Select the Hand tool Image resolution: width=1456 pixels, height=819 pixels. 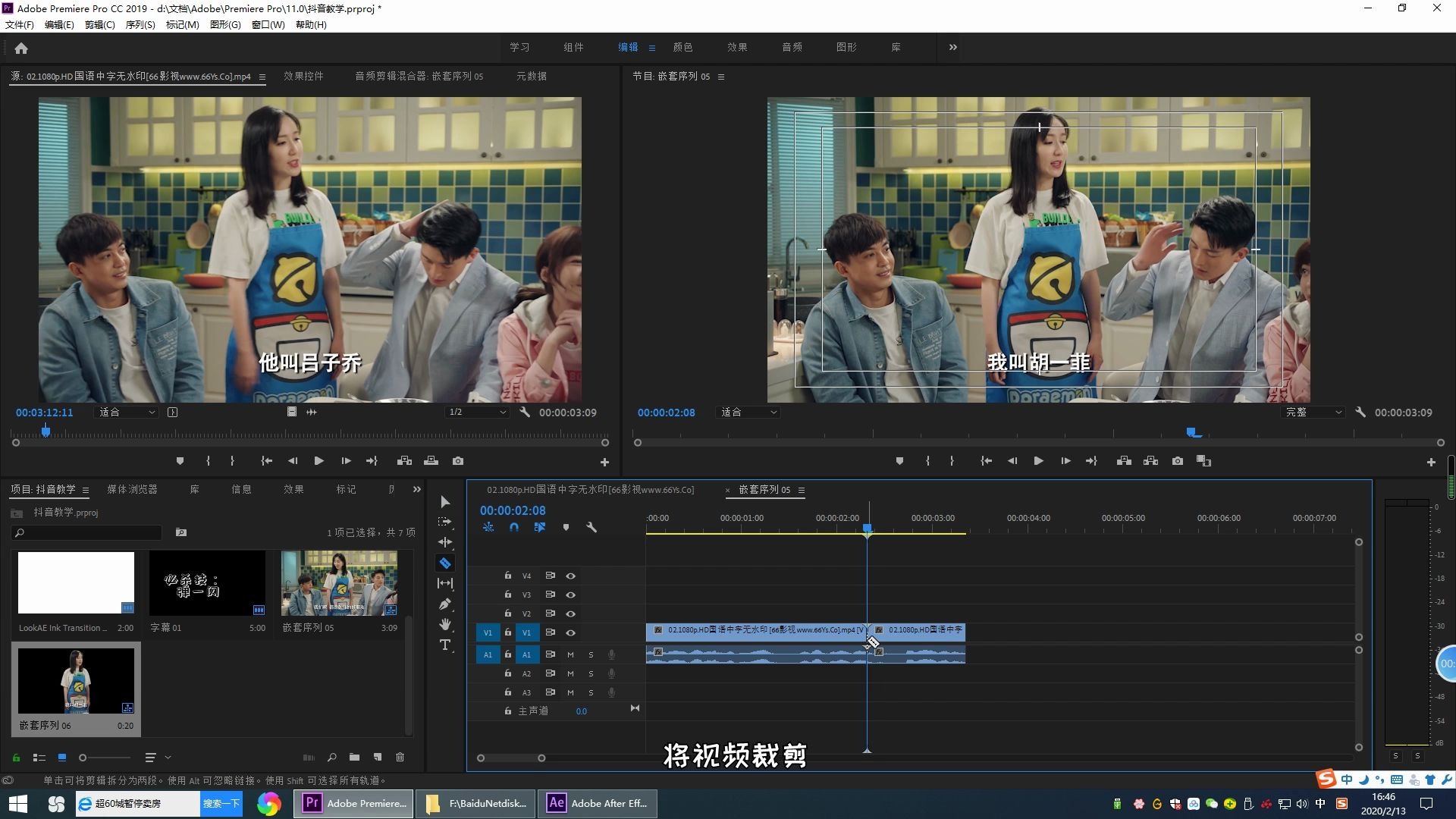[x=445, y=624]
